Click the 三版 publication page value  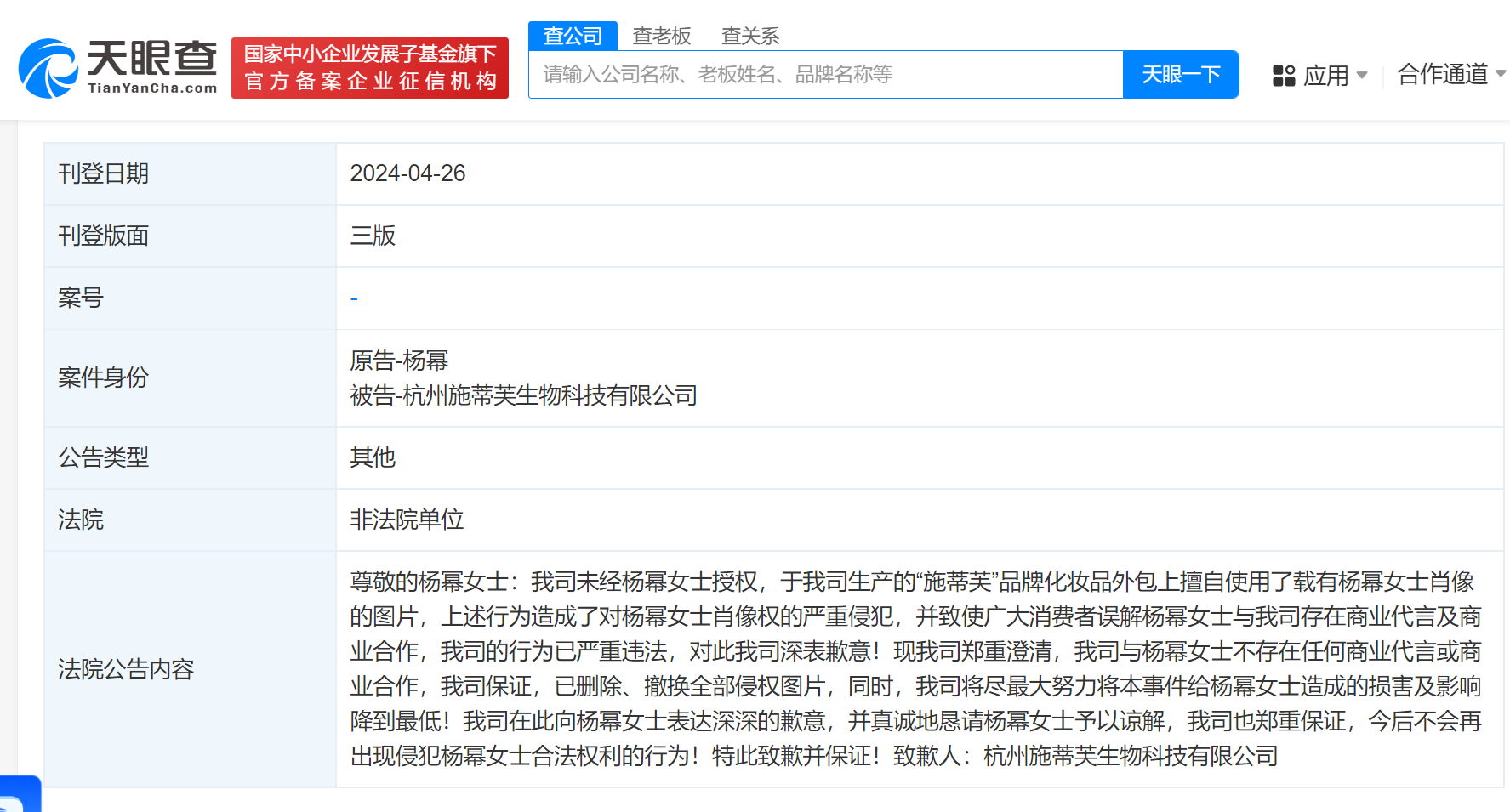click(373, 236)
